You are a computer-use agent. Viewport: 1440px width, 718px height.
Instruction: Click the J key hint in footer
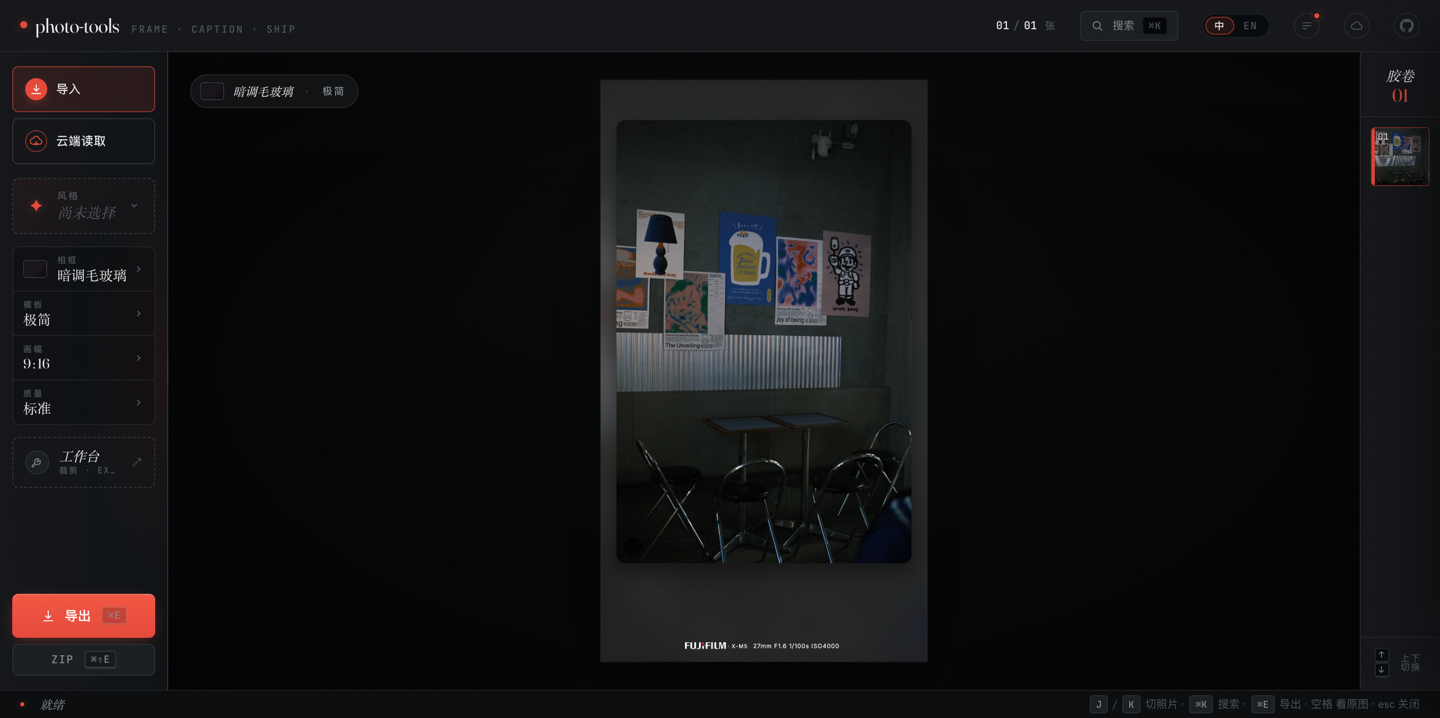[1099, 704]
